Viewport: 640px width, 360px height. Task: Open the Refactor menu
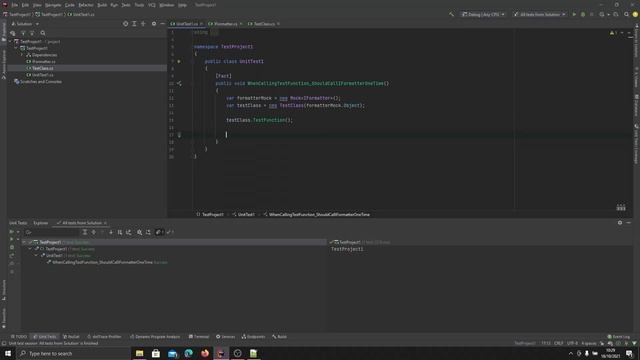(86, 5)
